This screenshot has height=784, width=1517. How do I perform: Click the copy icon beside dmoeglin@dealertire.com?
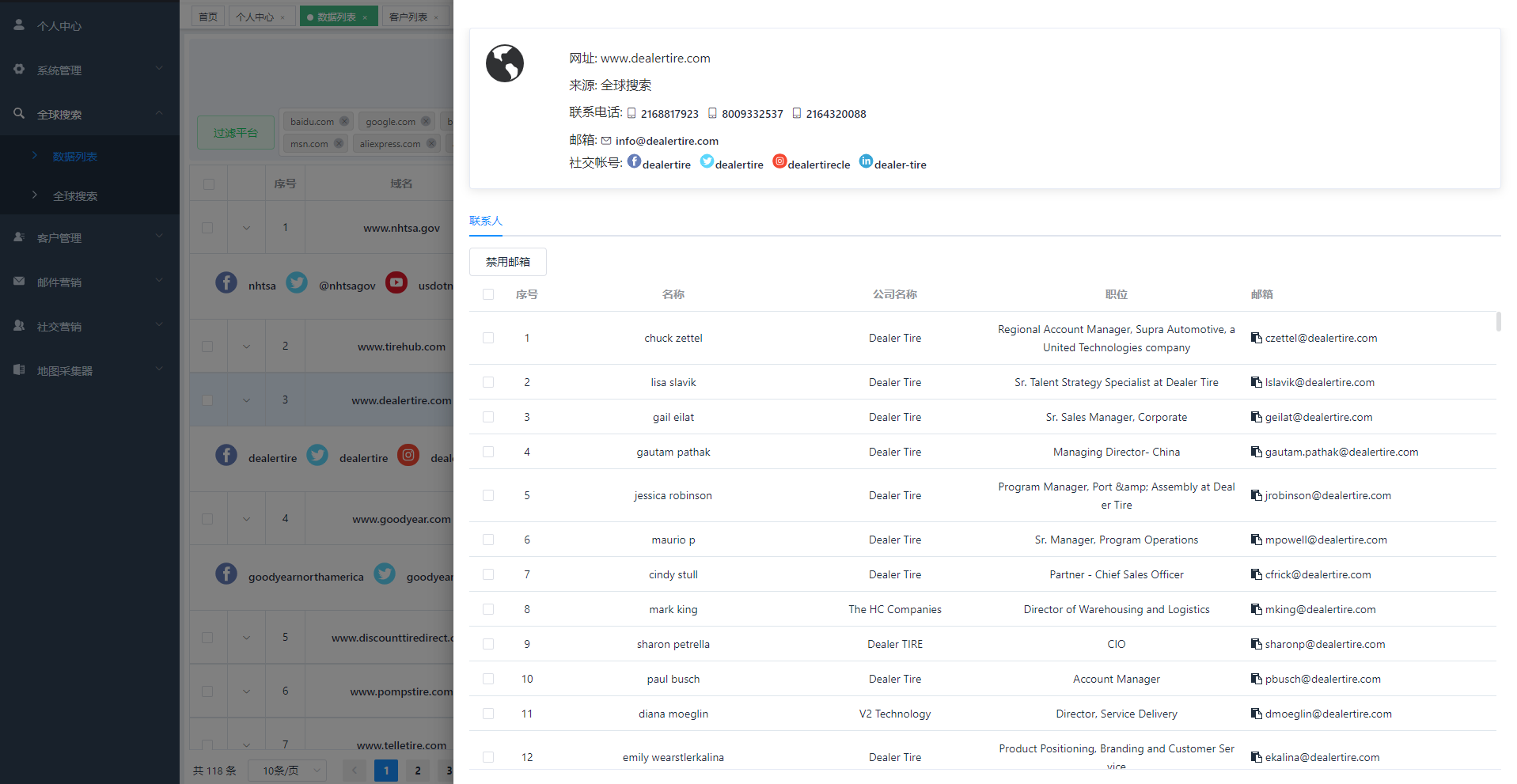pyautogui.click(x=1256, y=714)
